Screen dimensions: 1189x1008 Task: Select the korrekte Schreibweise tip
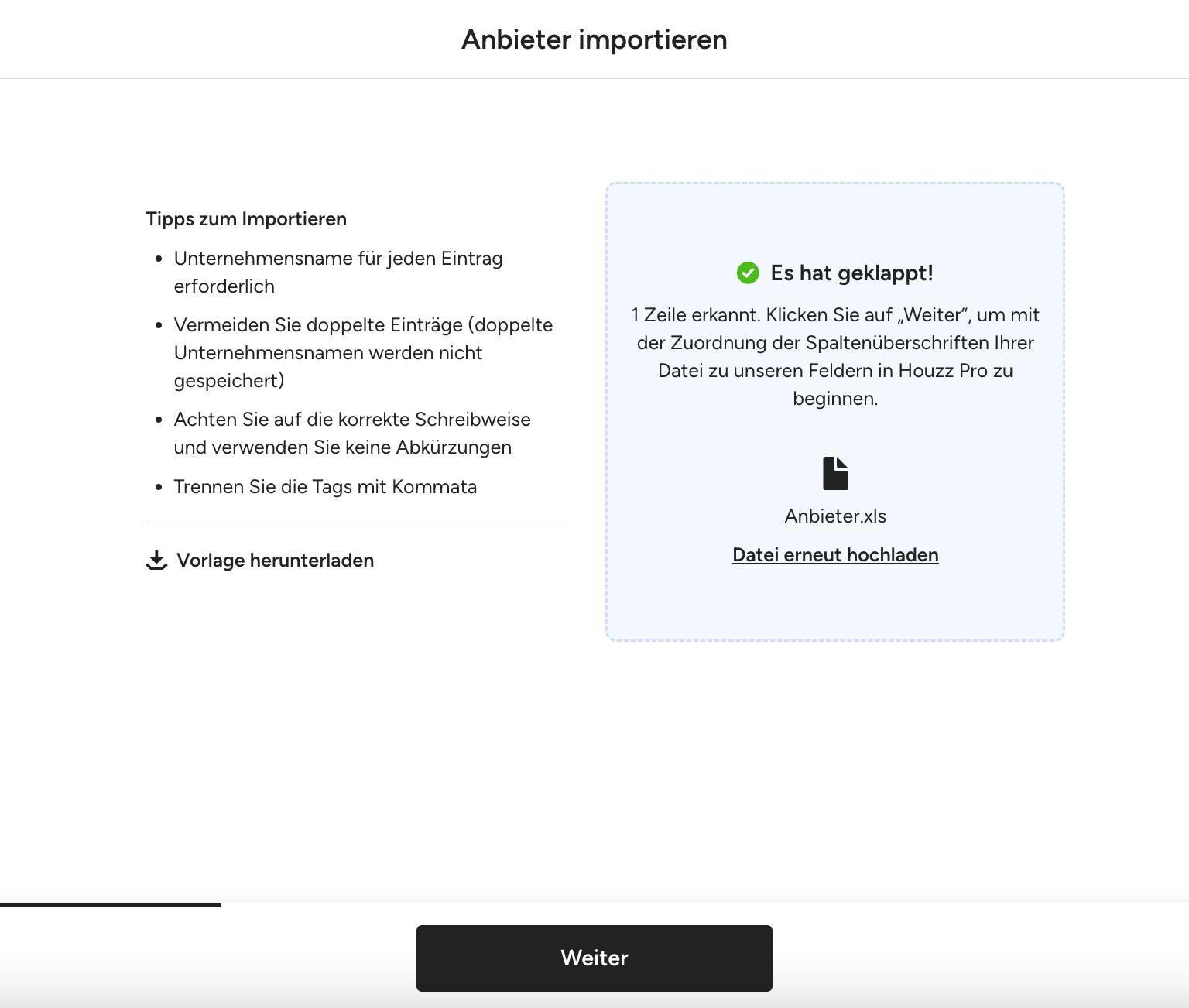352,434
